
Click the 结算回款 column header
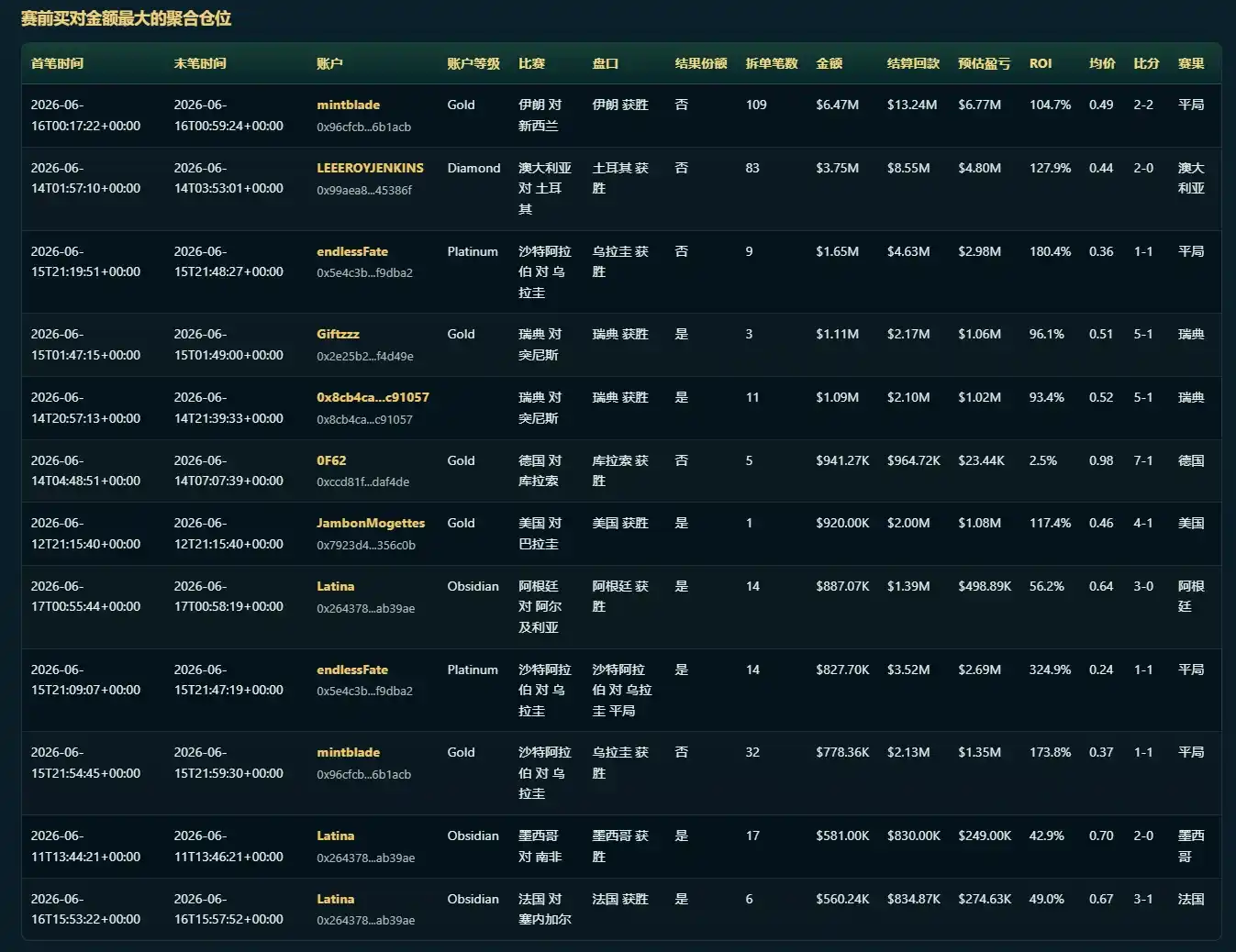[x=913, y=63]
